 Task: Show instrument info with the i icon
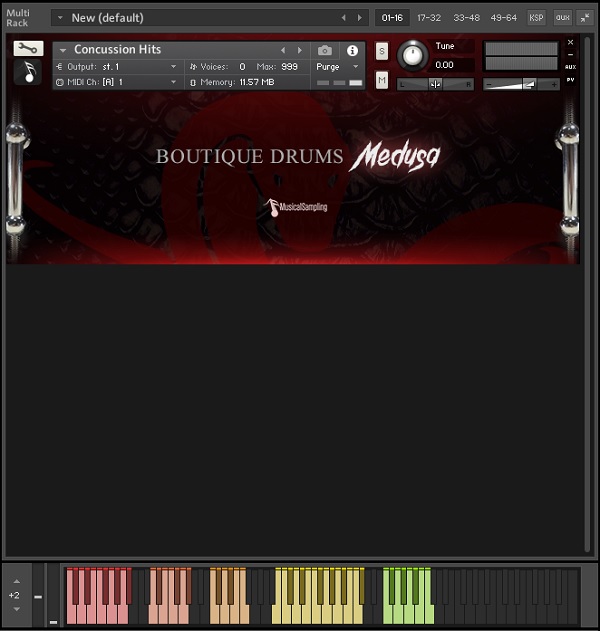[352, 50]
